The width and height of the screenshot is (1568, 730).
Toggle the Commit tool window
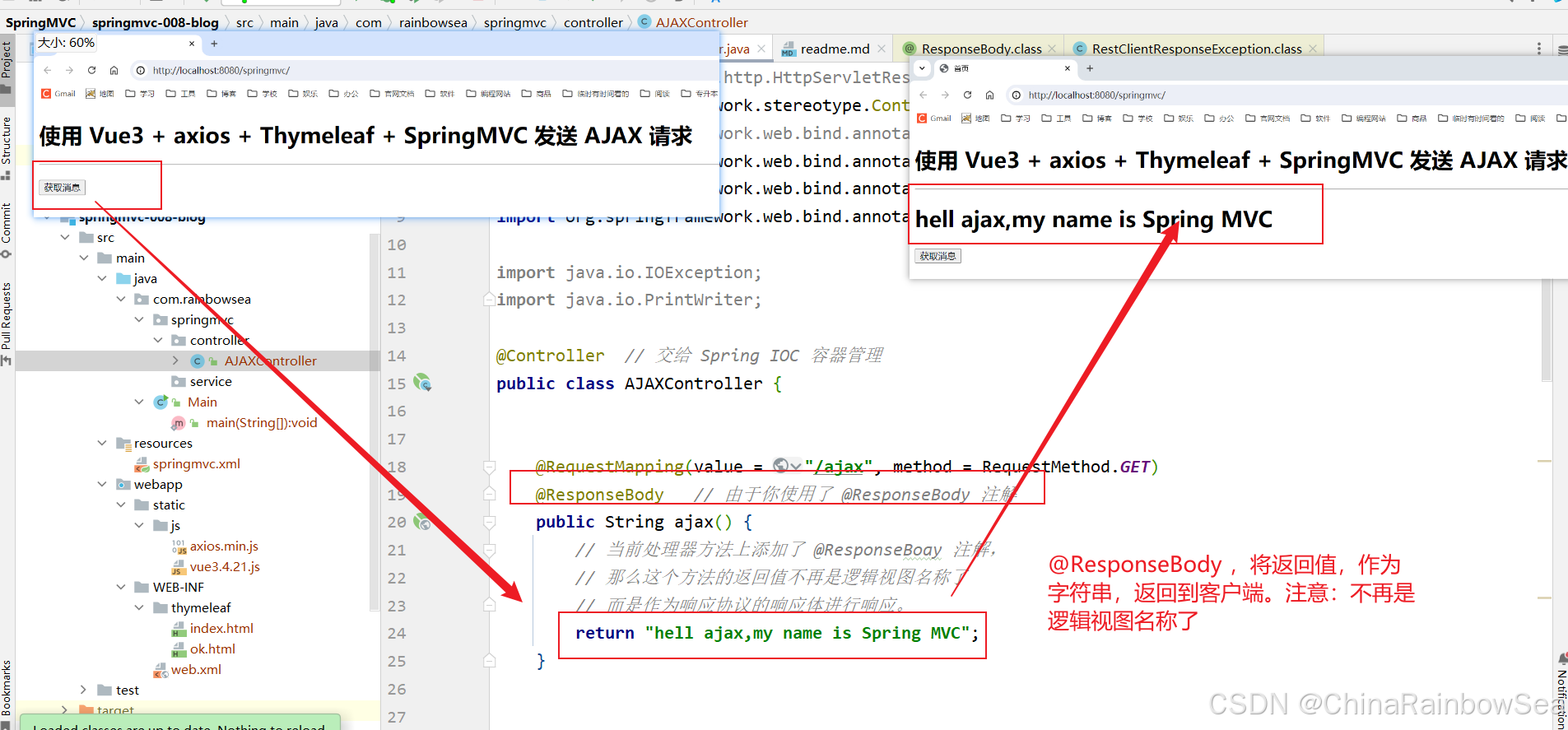click(x=7, y=229)
